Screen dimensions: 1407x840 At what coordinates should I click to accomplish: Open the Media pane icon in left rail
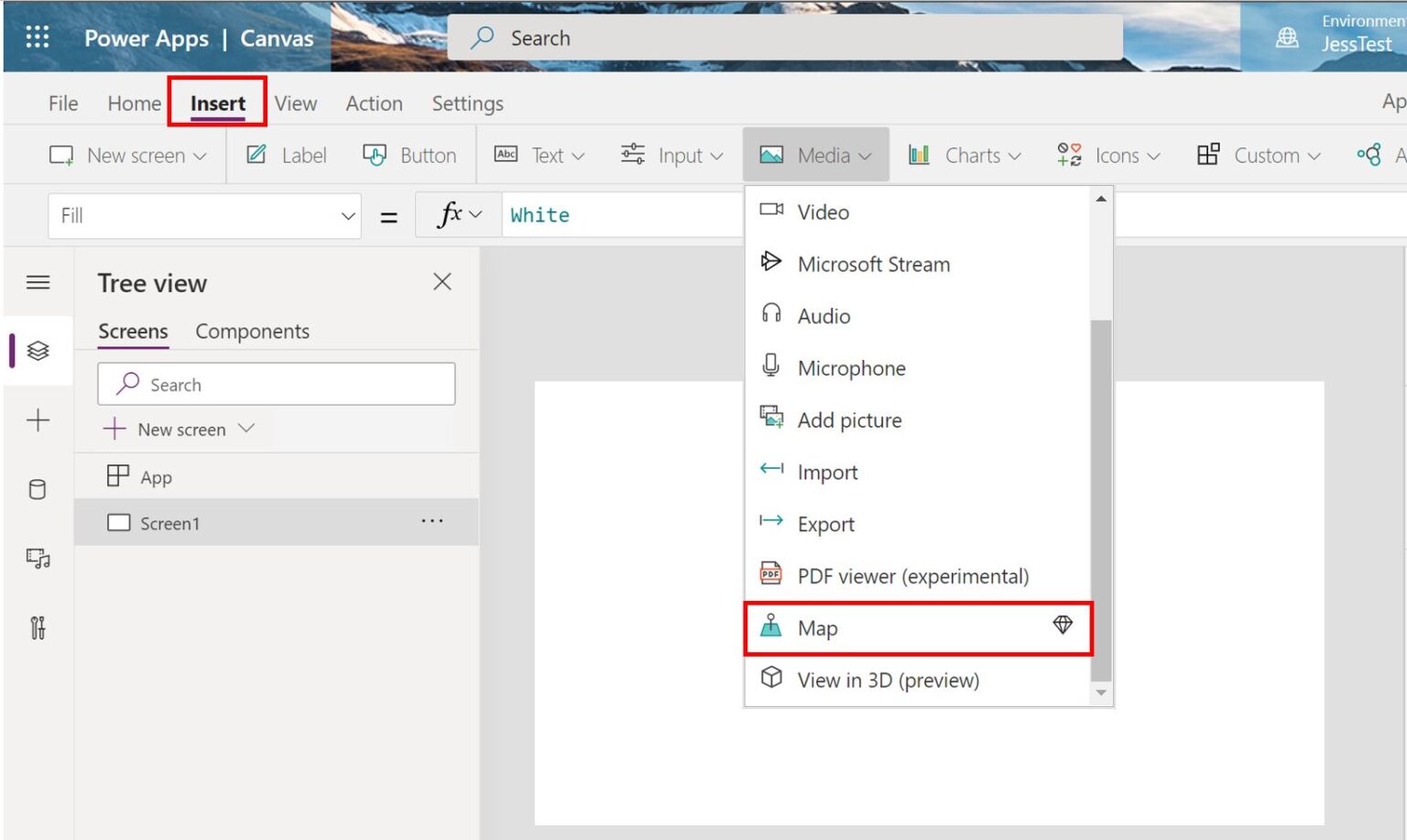[x=38, y=559]
